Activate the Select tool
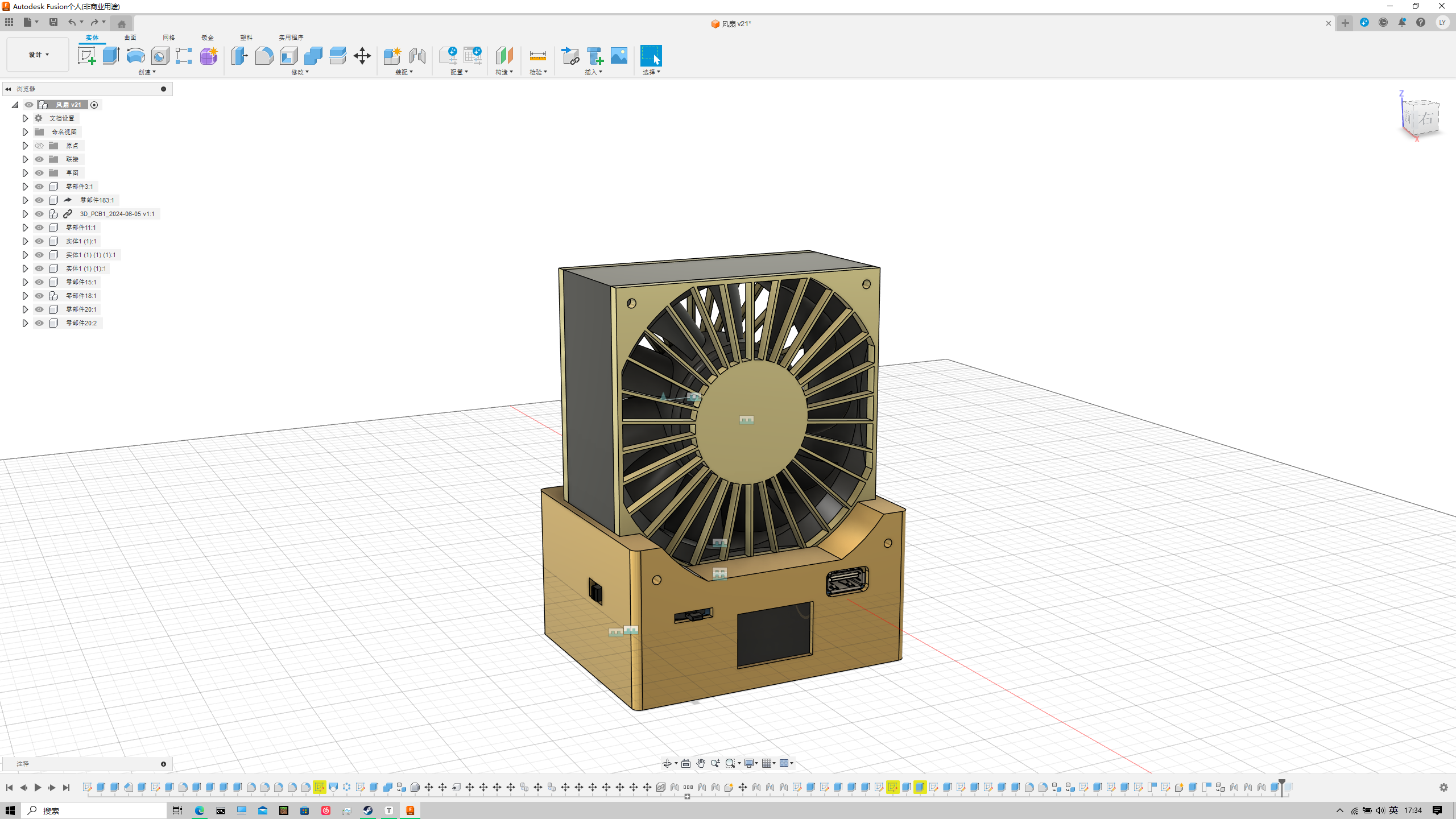The width and height of the screenshot is (1456, 819). point(651,56)
